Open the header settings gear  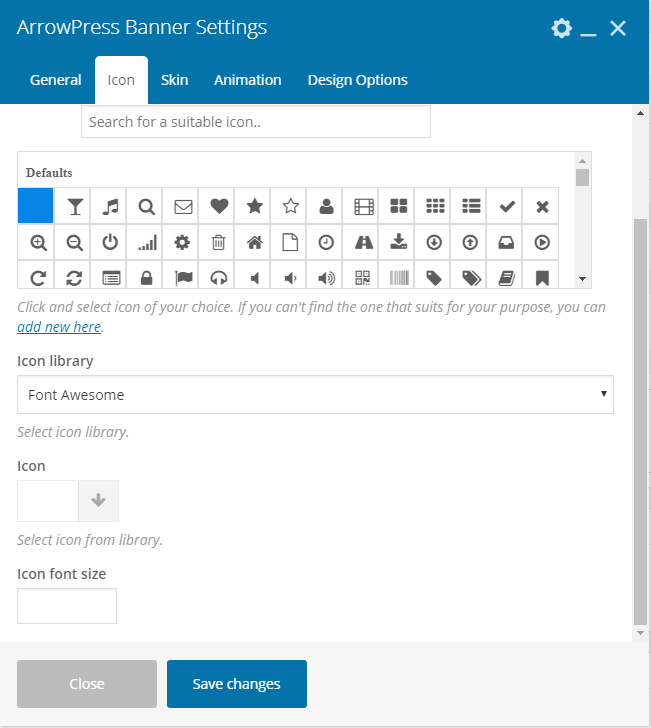coord(561,28)
